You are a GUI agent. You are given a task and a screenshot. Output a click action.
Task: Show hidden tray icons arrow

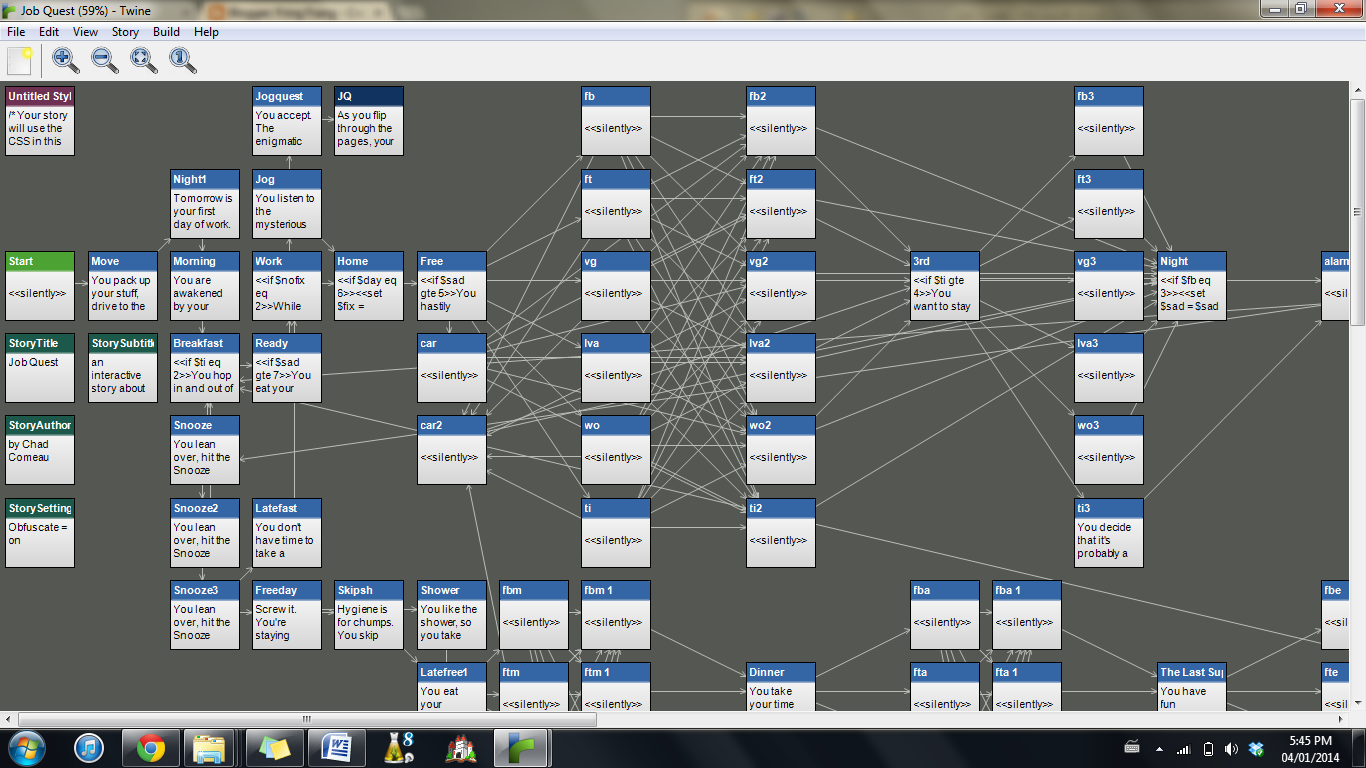pyautogui.click(x=1159, y=749)
